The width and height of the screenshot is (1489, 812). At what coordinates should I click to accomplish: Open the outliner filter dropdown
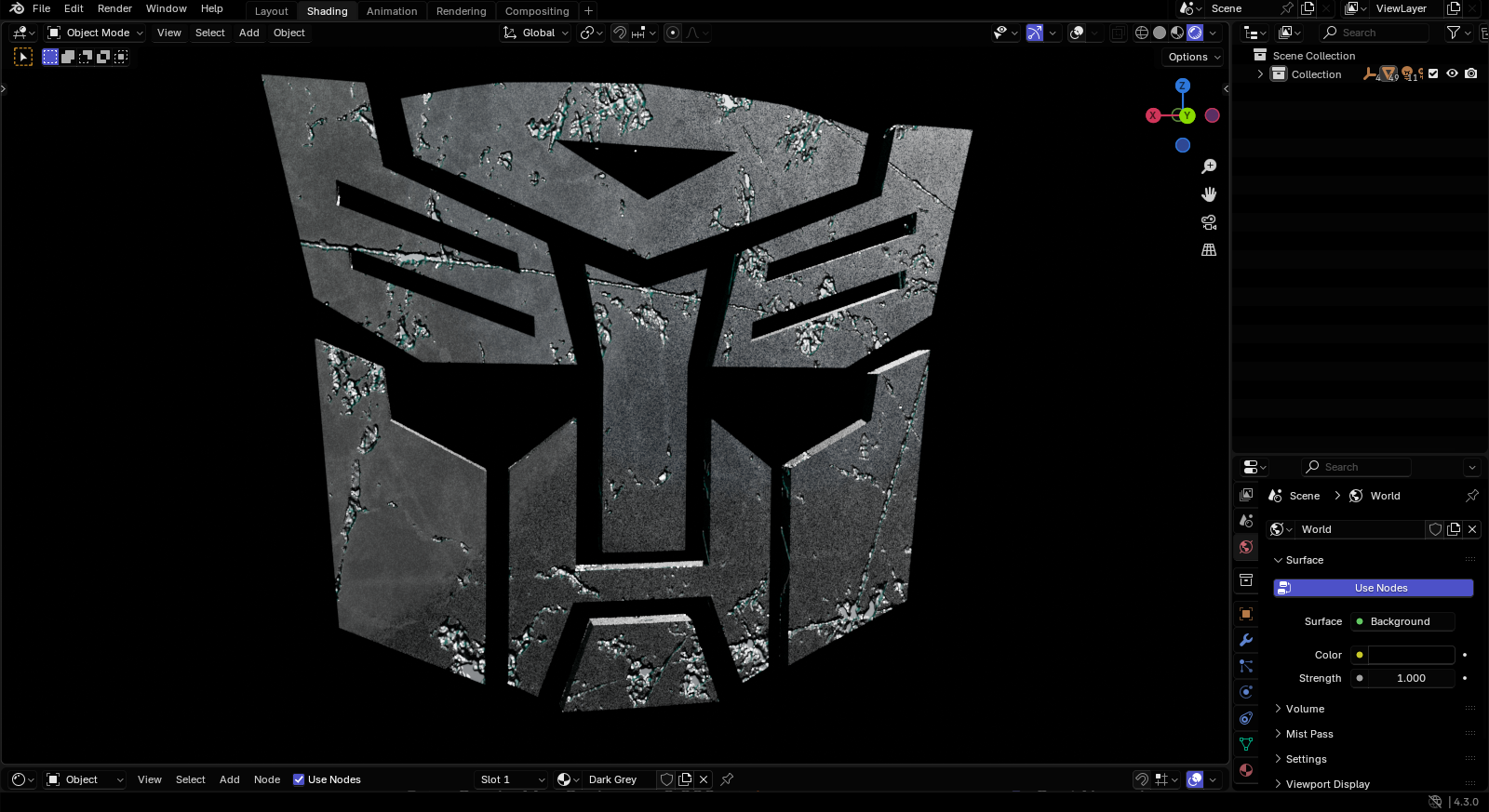click(x=1458, y=33)
